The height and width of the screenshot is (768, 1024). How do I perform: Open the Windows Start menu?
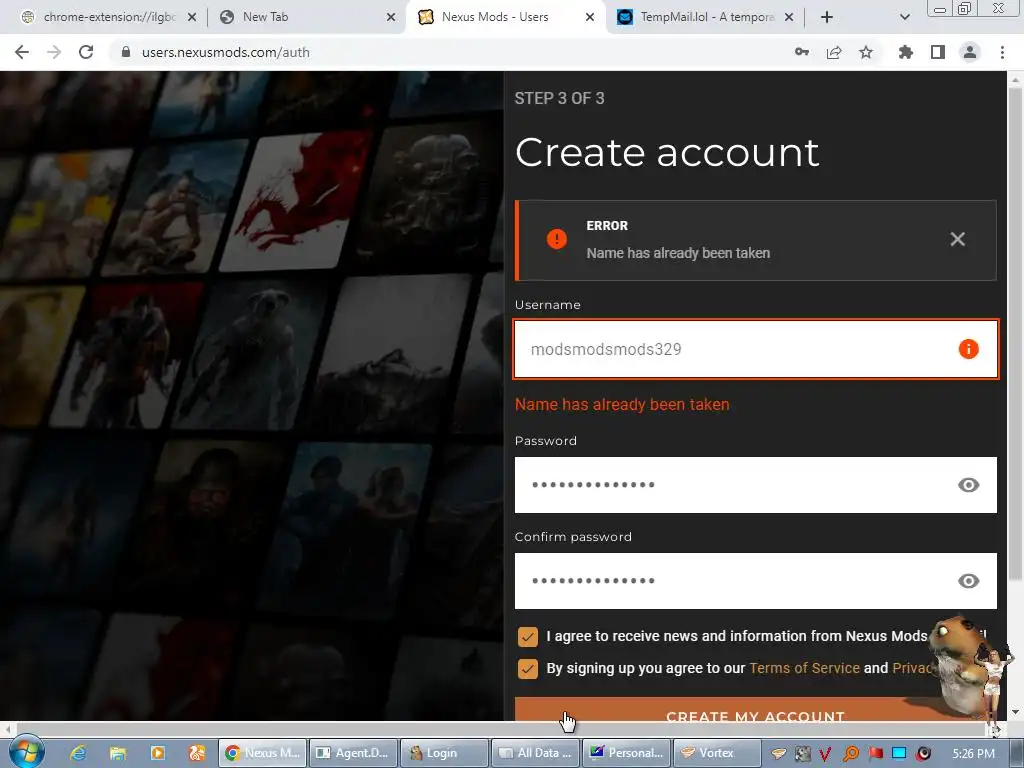26,752
